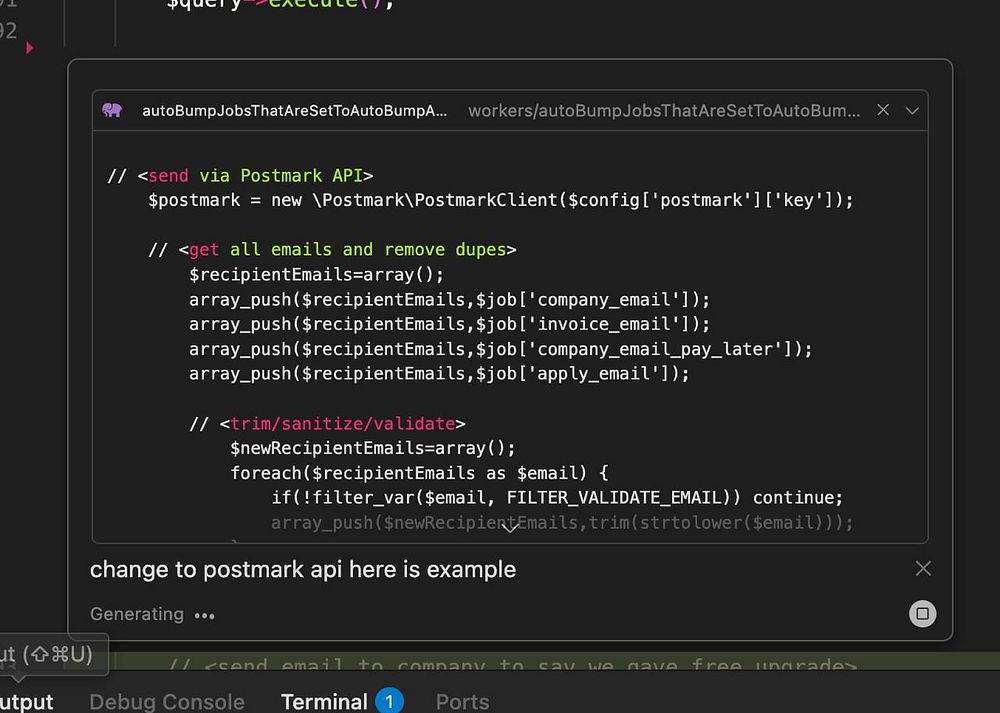Click the 'Generating' status text
This screenshot has height=713, width=1000.
(x=136, y=614)
